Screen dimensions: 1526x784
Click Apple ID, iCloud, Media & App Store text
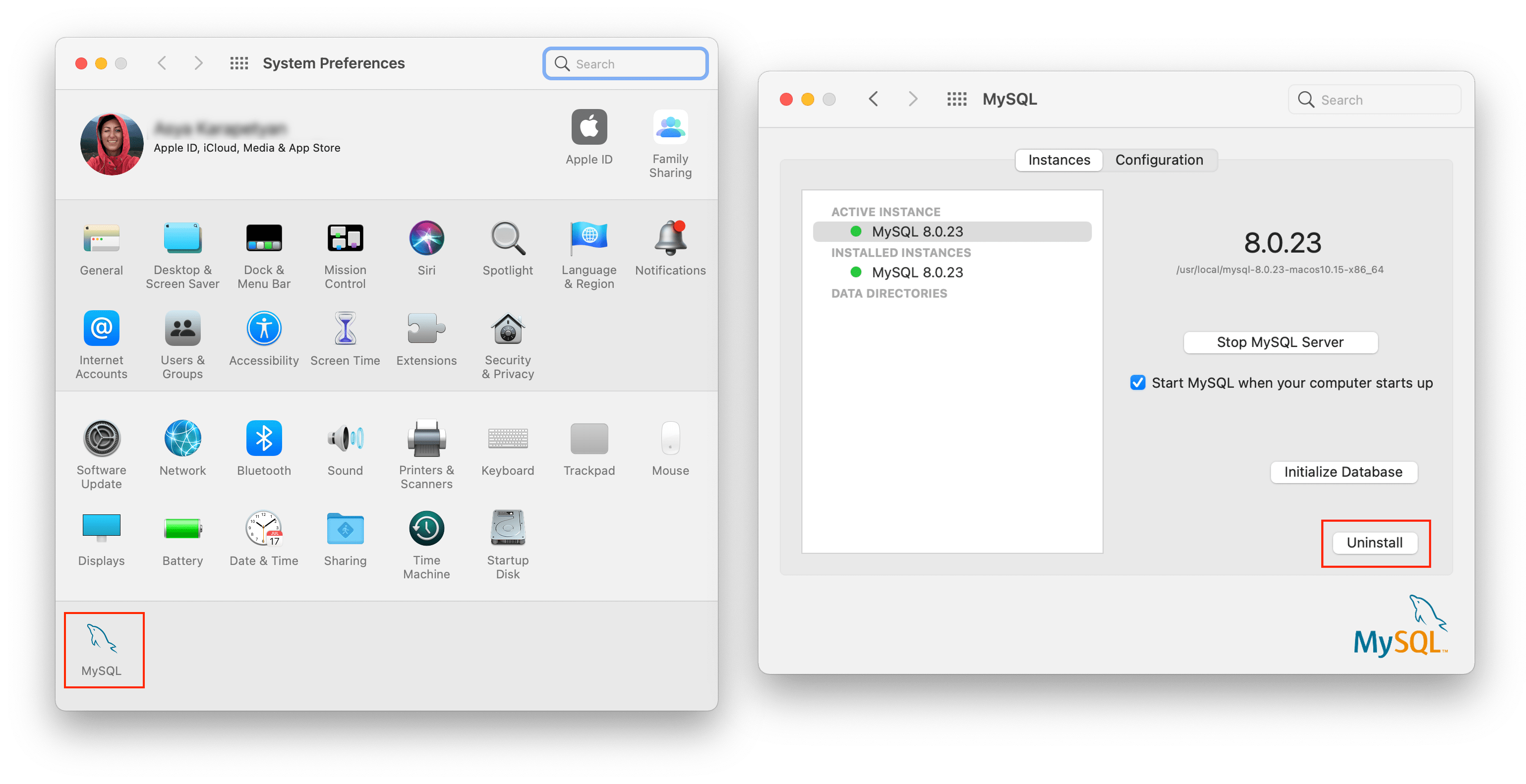click(246, 148)
